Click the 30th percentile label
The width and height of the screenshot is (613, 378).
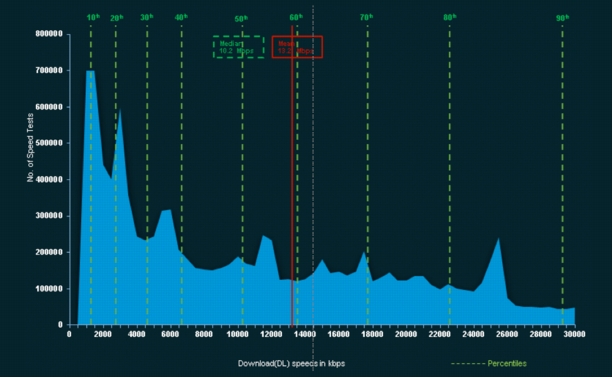click(147, 18)
